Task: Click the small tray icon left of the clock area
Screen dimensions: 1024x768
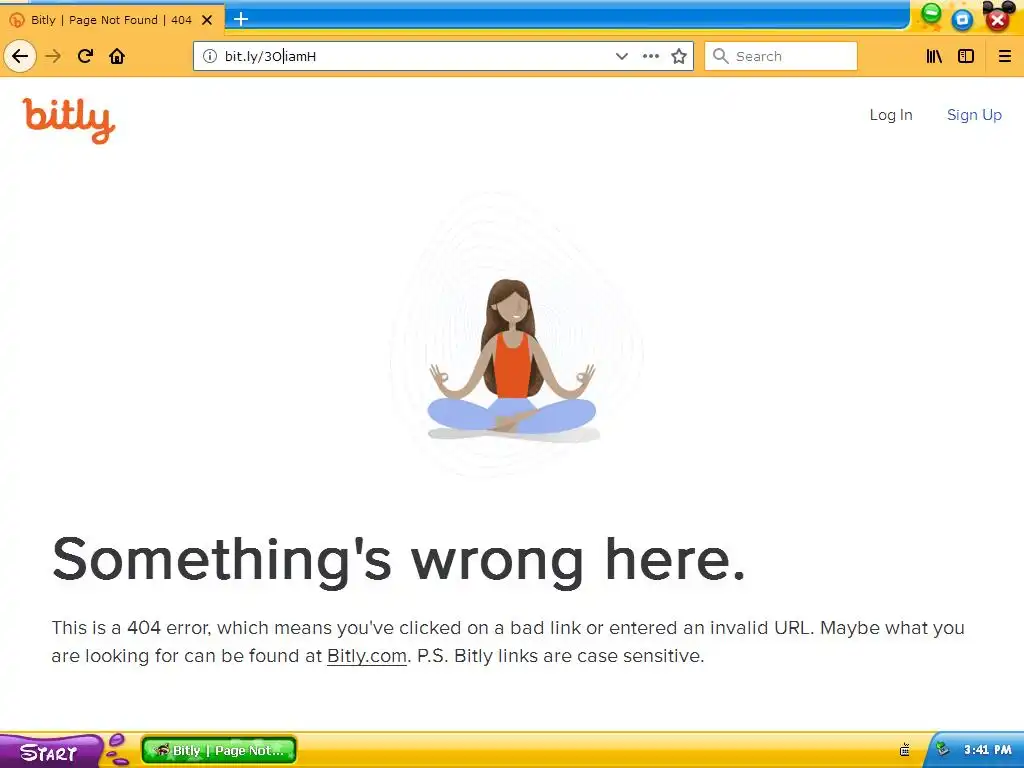Action: click(904, 750)
